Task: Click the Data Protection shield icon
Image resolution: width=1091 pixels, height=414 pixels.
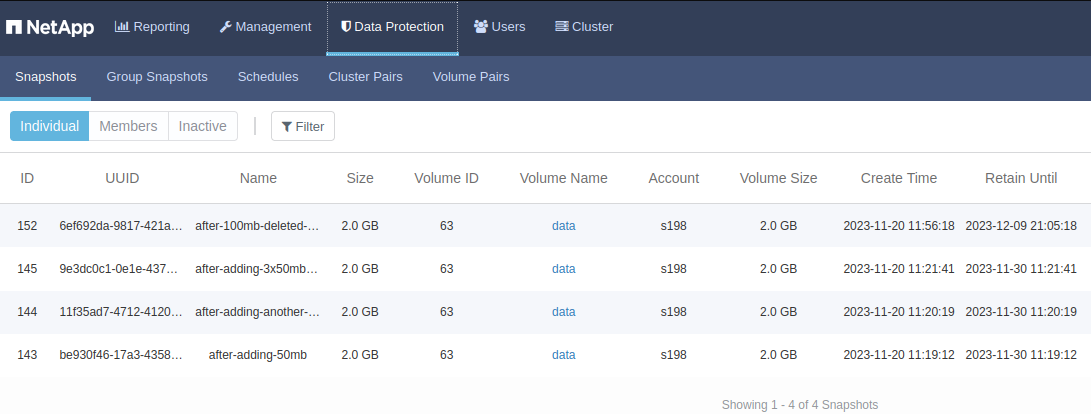Action: 346,26
